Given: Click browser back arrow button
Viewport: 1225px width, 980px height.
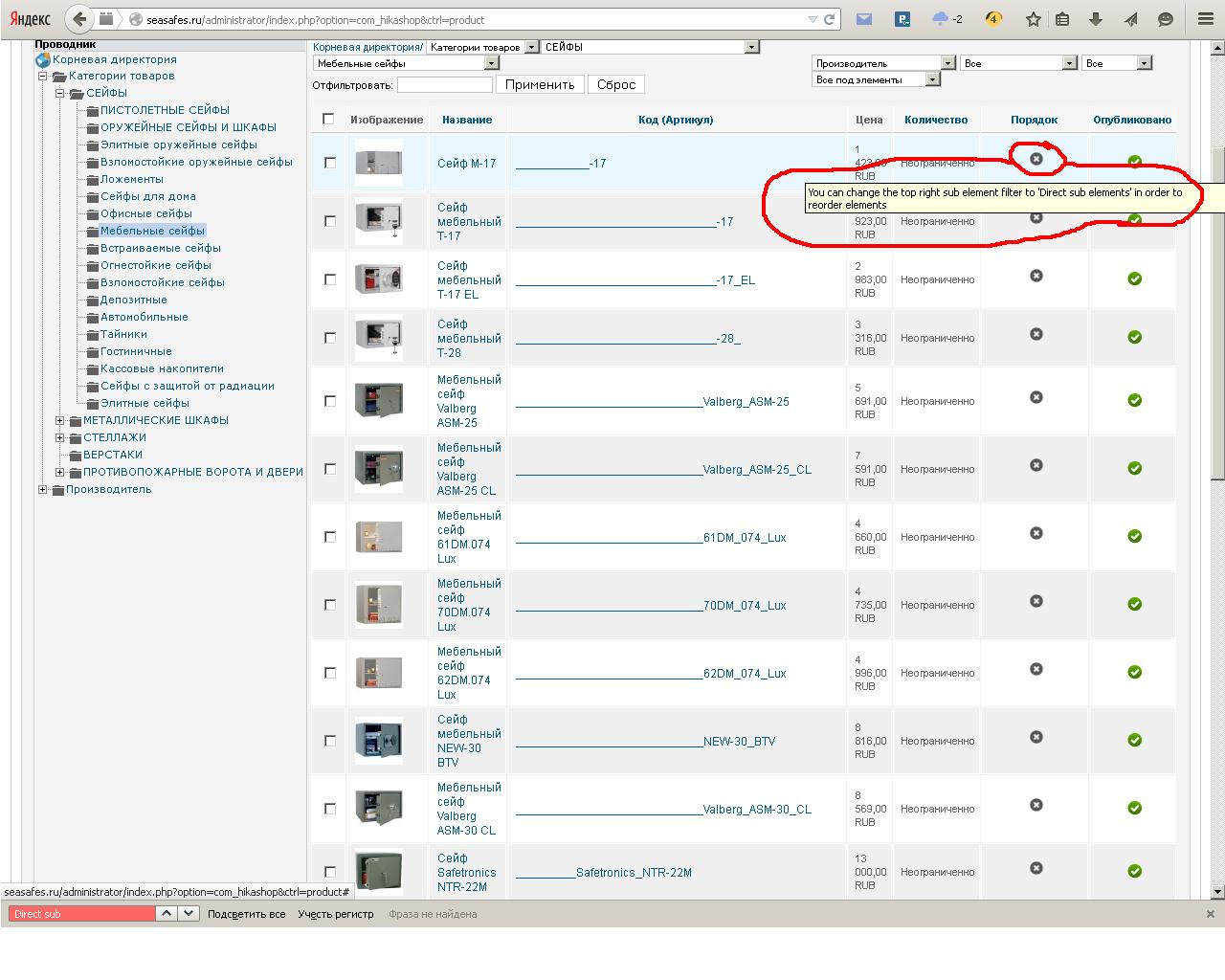Looking at the screenshot, I should pyautogui.click(x=80, y=19).
